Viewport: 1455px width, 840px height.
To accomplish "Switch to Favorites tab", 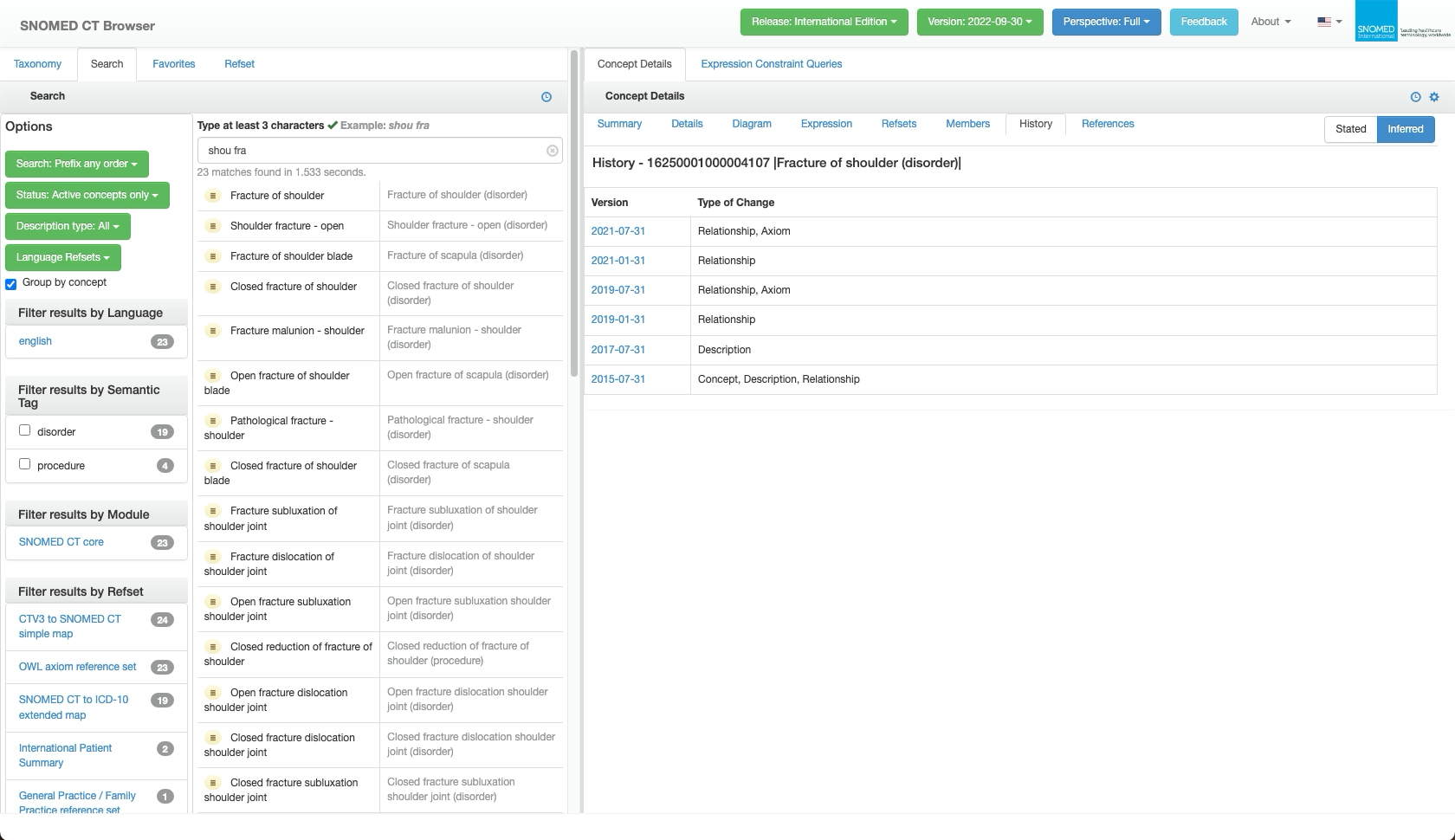I will click(173, 64).
